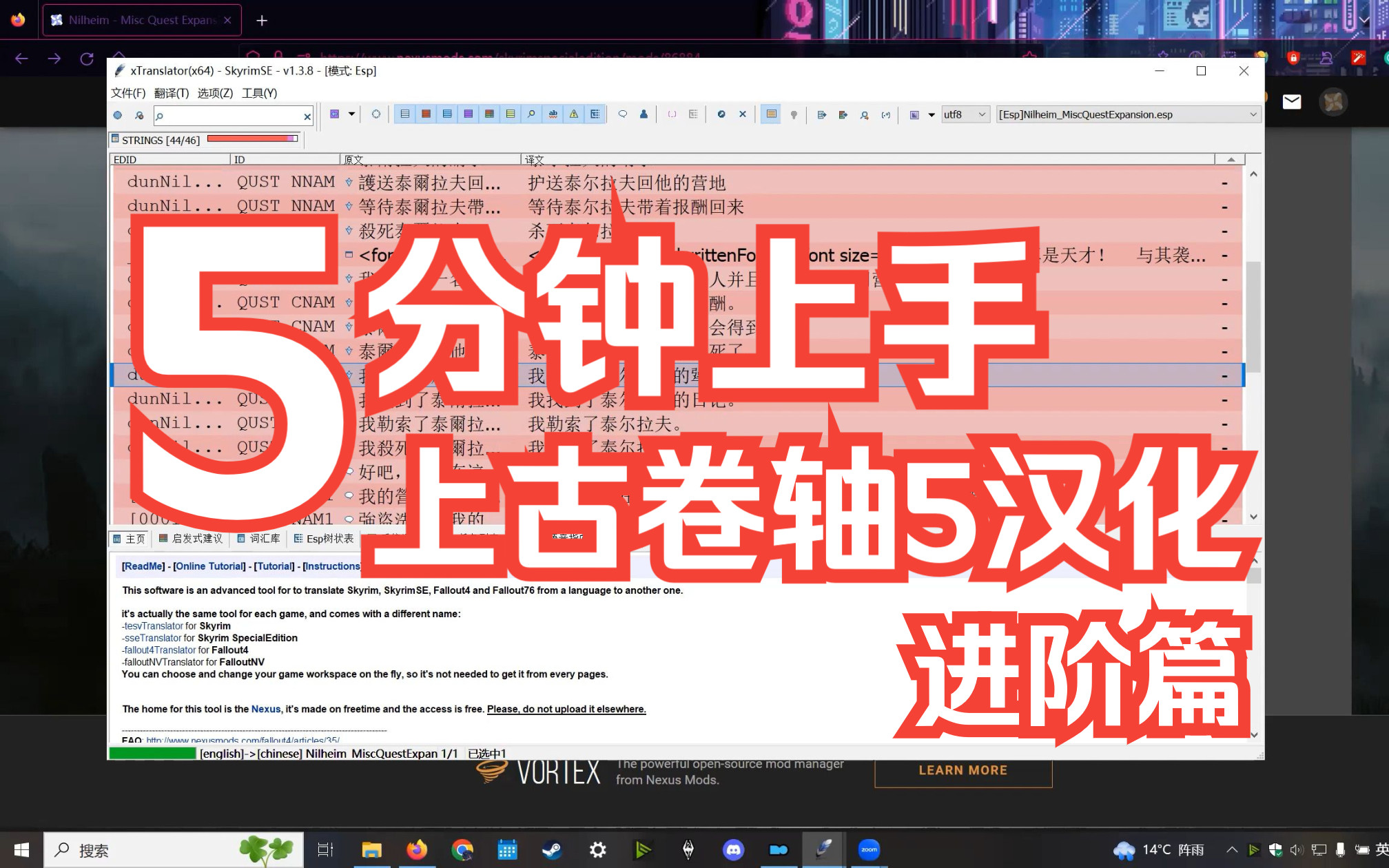Screen dimensions: 1389x868
Task: Click the user/translator profile icon
Action: click(643, 114)
